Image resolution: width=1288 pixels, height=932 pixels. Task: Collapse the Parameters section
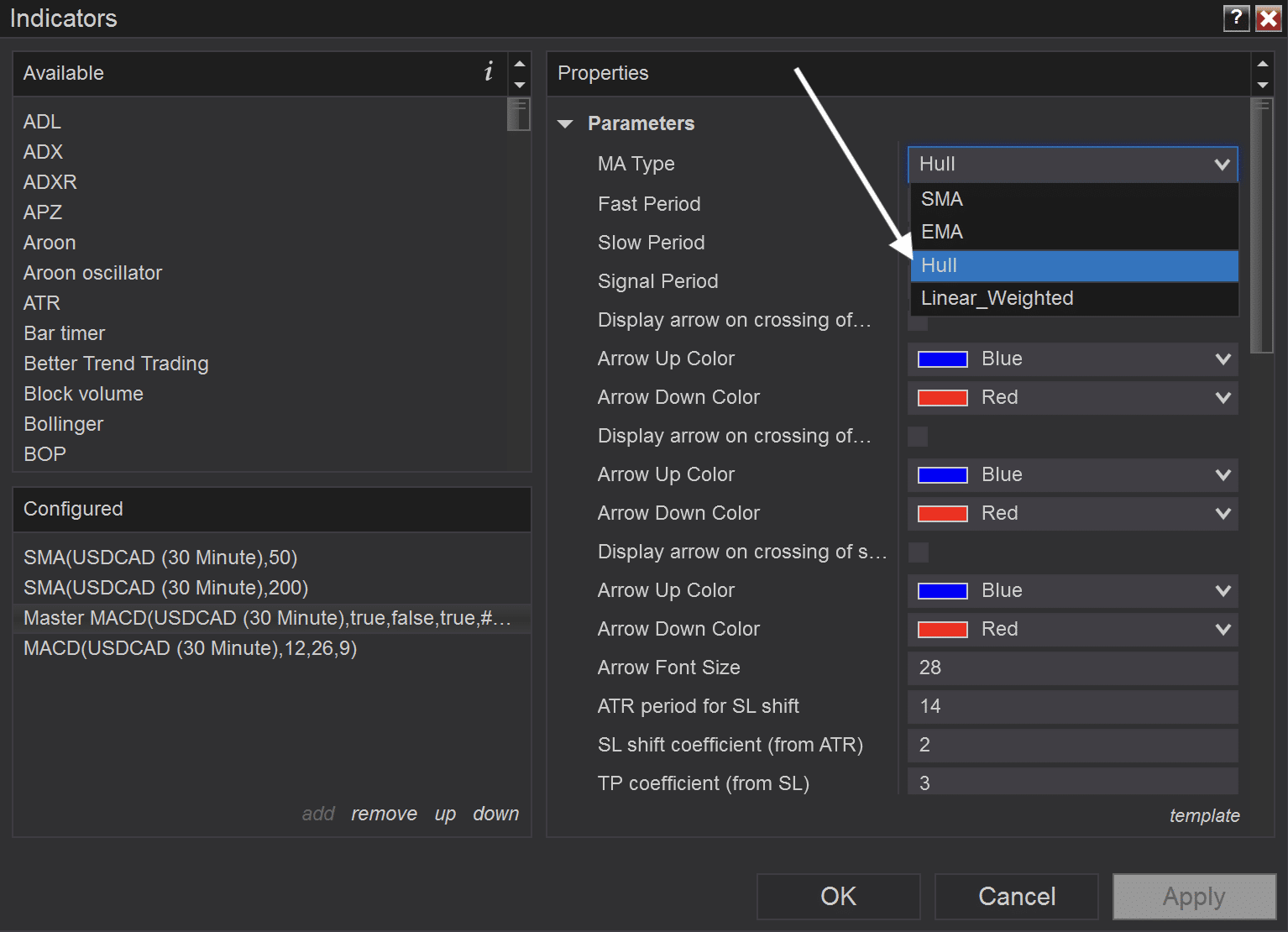coord(565,124)
